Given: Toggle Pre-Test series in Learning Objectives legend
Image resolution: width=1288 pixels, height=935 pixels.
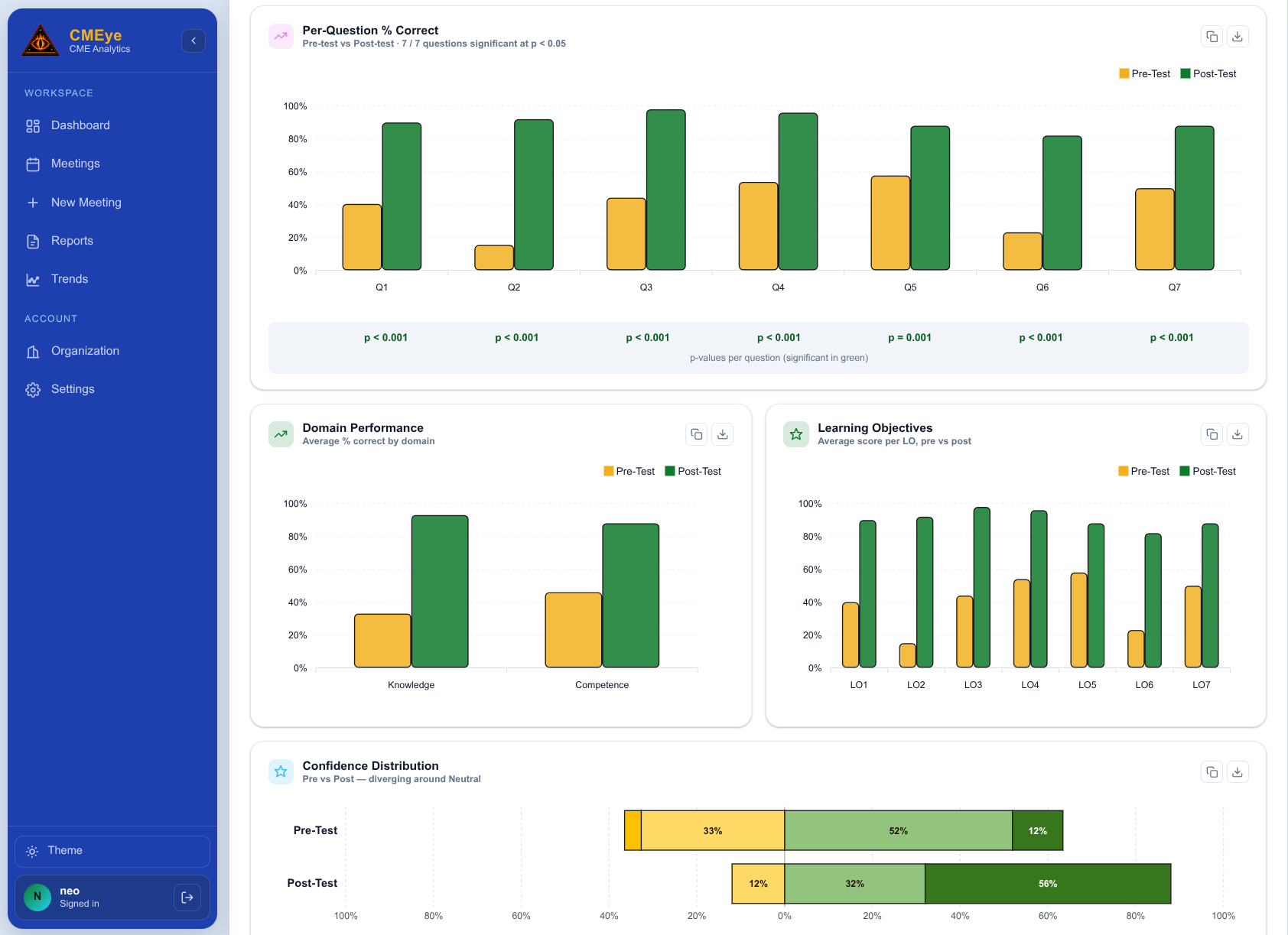Looking at the screenshot, I should tap(1143, 472).
